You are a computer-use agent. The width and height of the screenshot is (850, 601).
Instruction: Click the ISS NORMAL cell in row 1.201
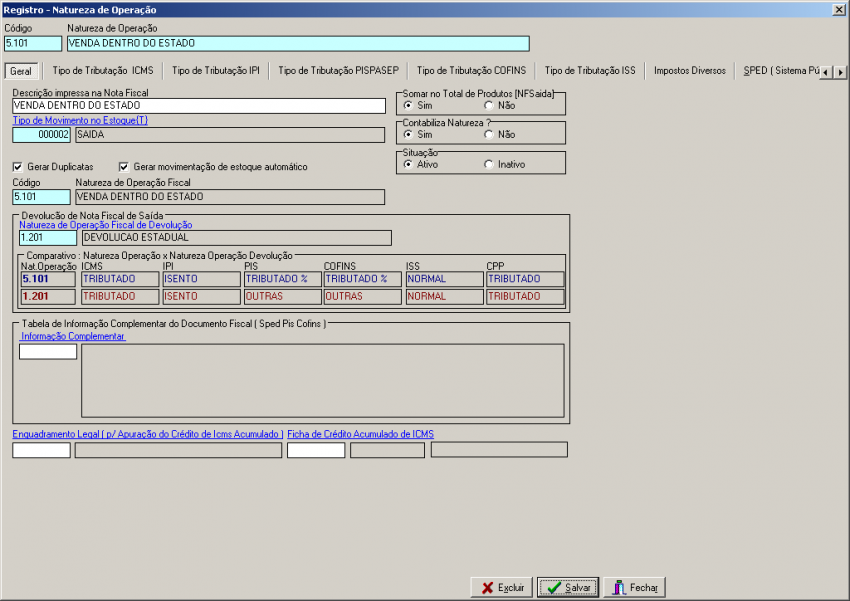coord(445,296)
